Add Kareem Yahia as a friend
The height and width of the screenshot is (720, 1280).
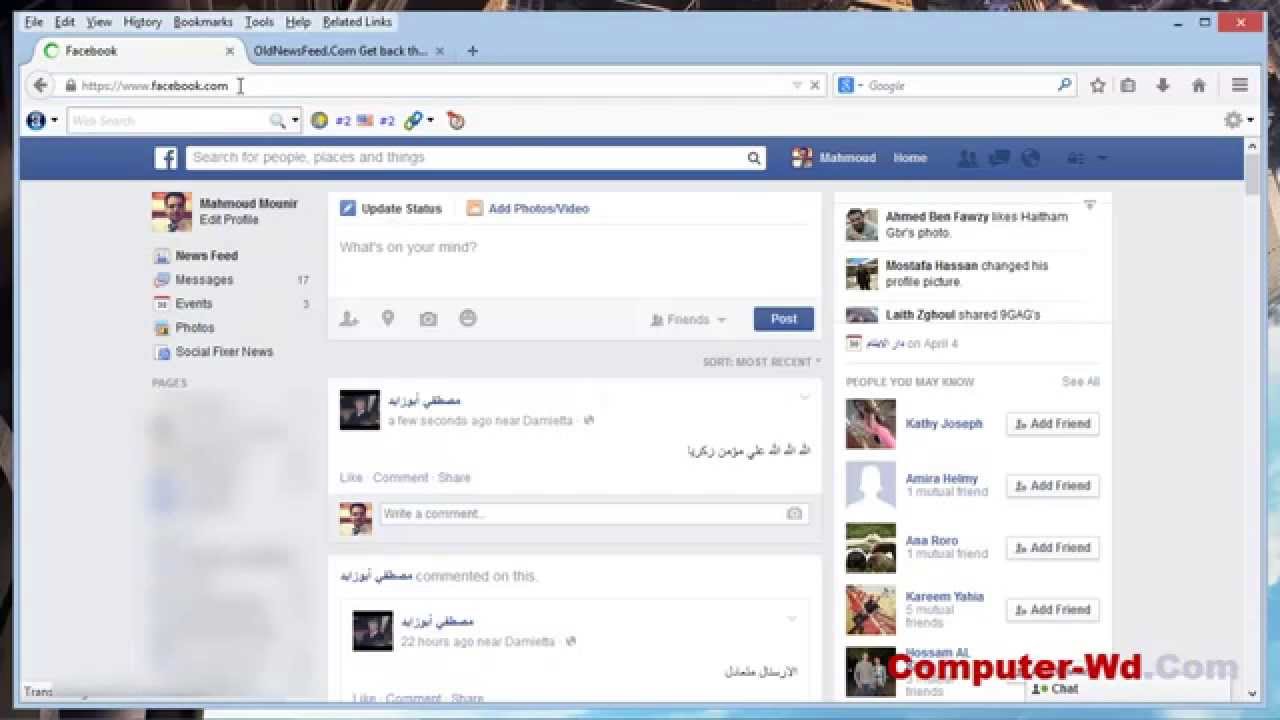click(x=1053, y=610)
